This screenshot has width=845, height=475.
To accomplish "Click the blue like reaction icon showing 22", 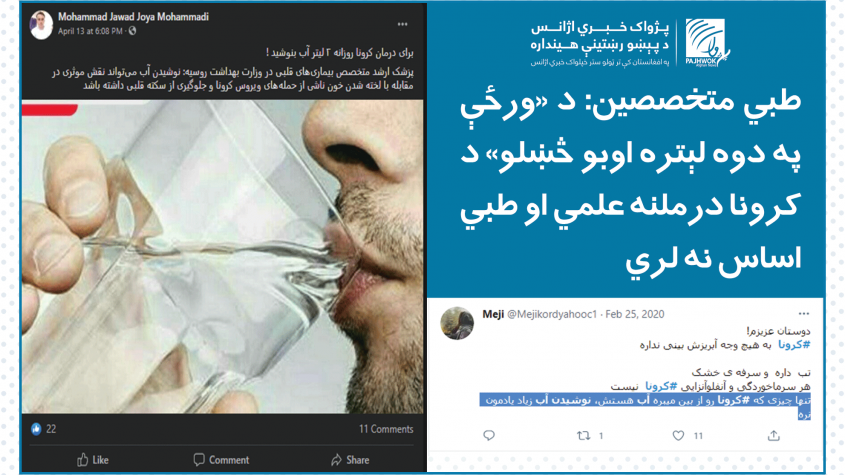I will [36, 429].
